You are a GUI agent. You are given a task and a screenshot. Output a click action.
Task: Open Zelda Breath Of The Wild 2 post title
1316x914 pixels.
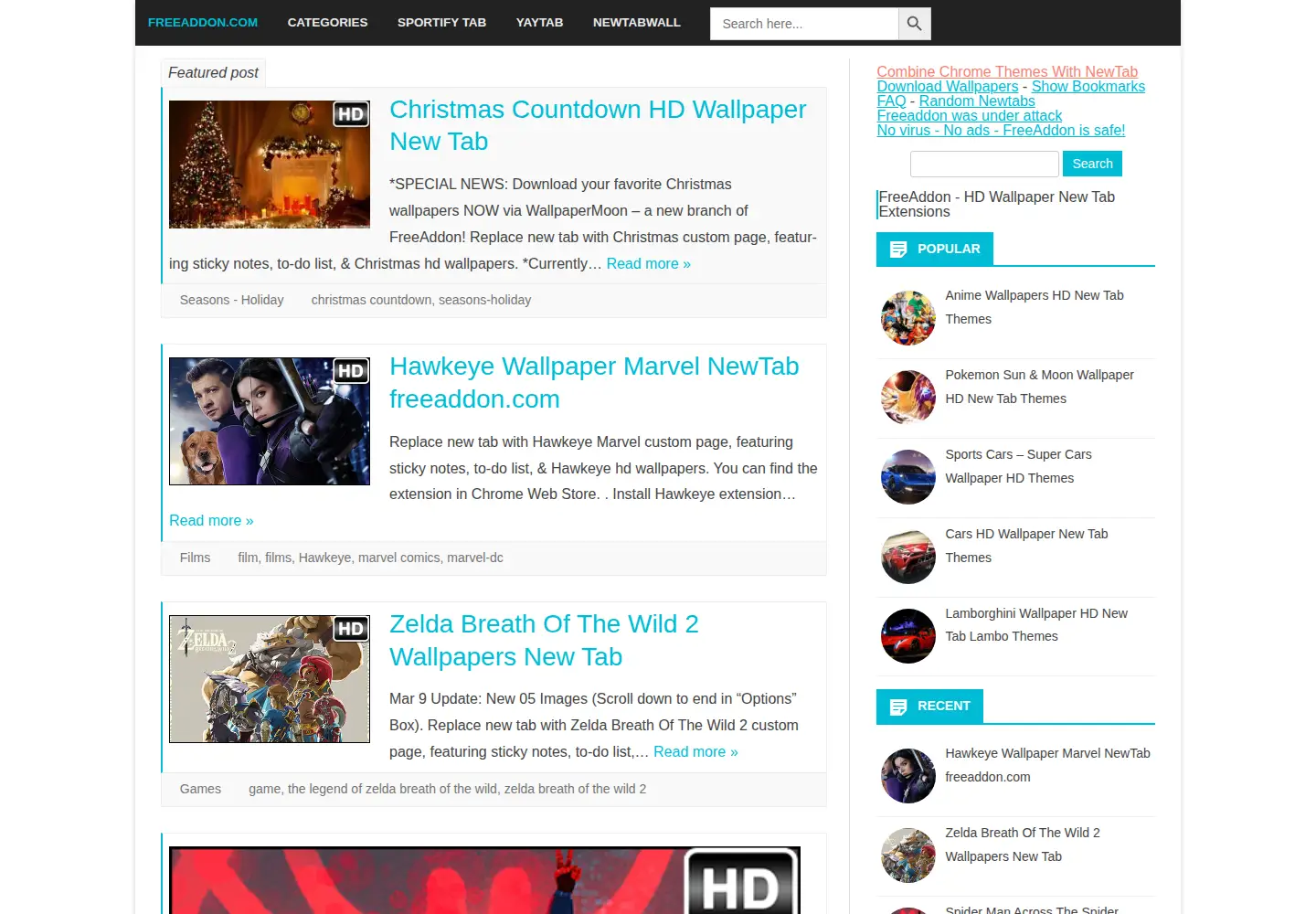coord(544,640)
